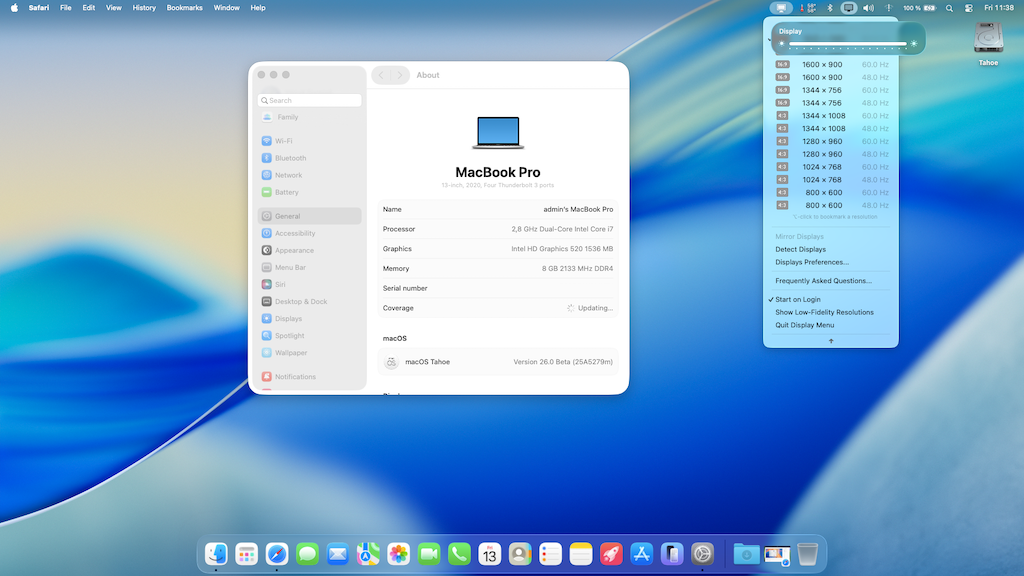
Task: Switch to 1280 × 960 at 60.0 Hz
Action: tap(831, 141)
